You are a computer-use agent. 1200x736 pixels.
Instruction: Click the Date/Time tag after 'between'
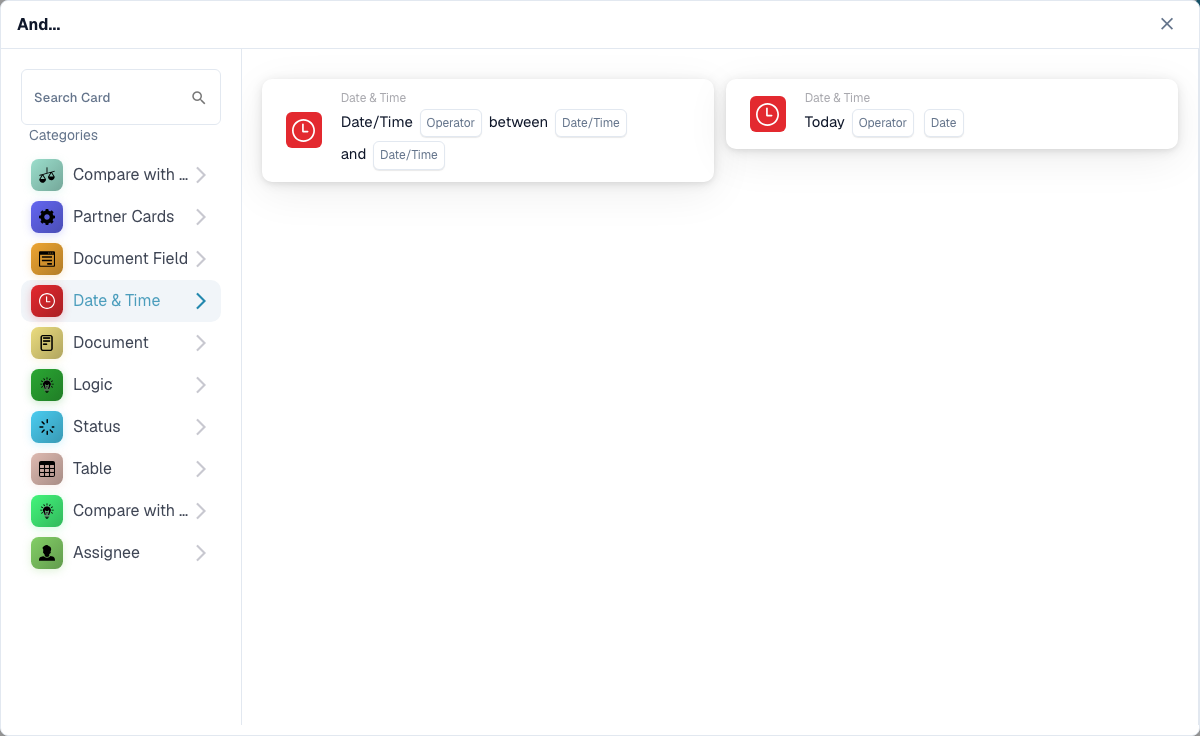[591, 123]
